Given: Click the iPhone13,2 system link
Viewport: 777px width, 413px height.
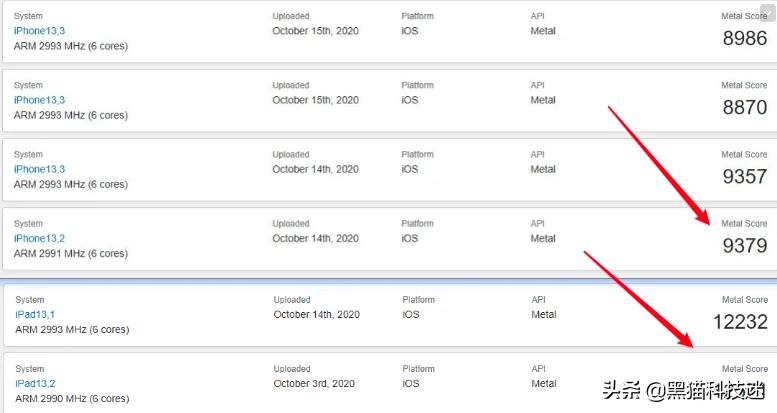Looking at the screenshot, I should point(39,238).
